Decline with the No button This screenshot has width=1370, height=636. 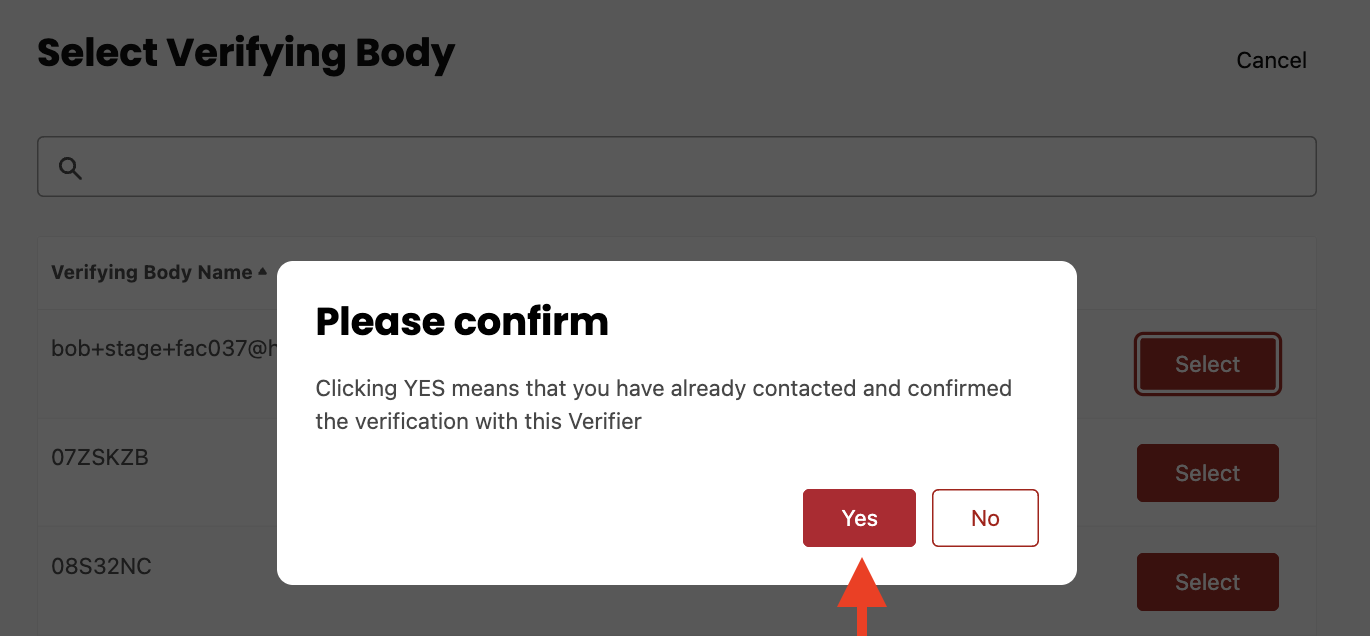[985, 518]
